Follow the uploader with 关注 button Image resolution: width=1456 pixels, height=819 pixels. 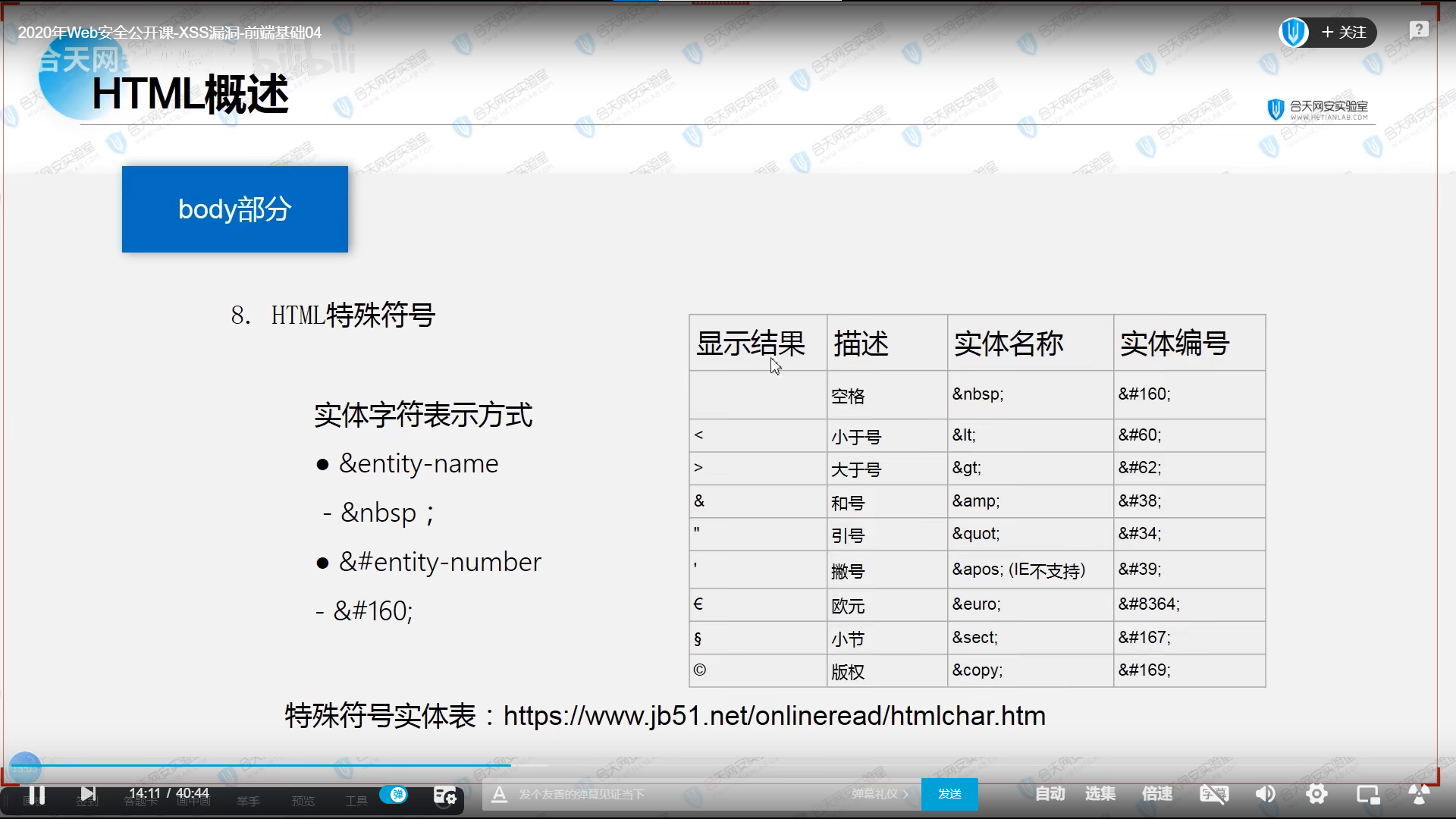(1344, 33)
